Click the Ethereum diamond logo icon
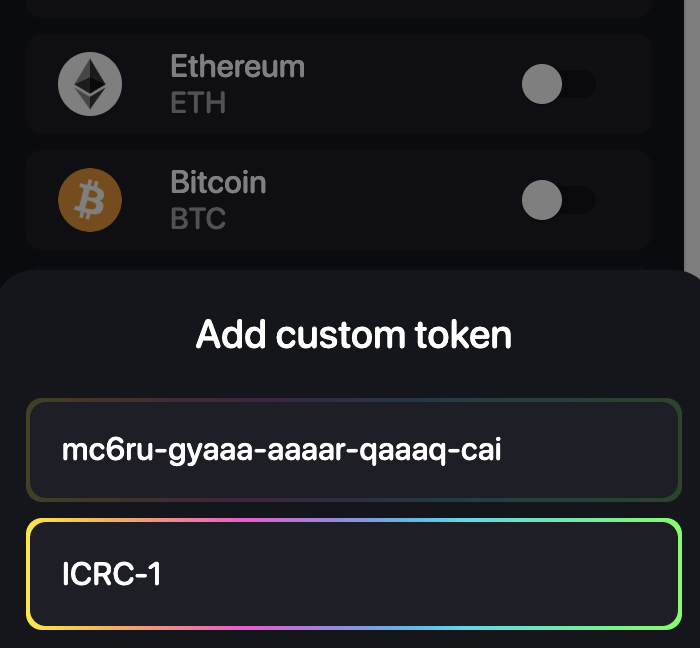The image size is (700, 648). coord(90,84)
